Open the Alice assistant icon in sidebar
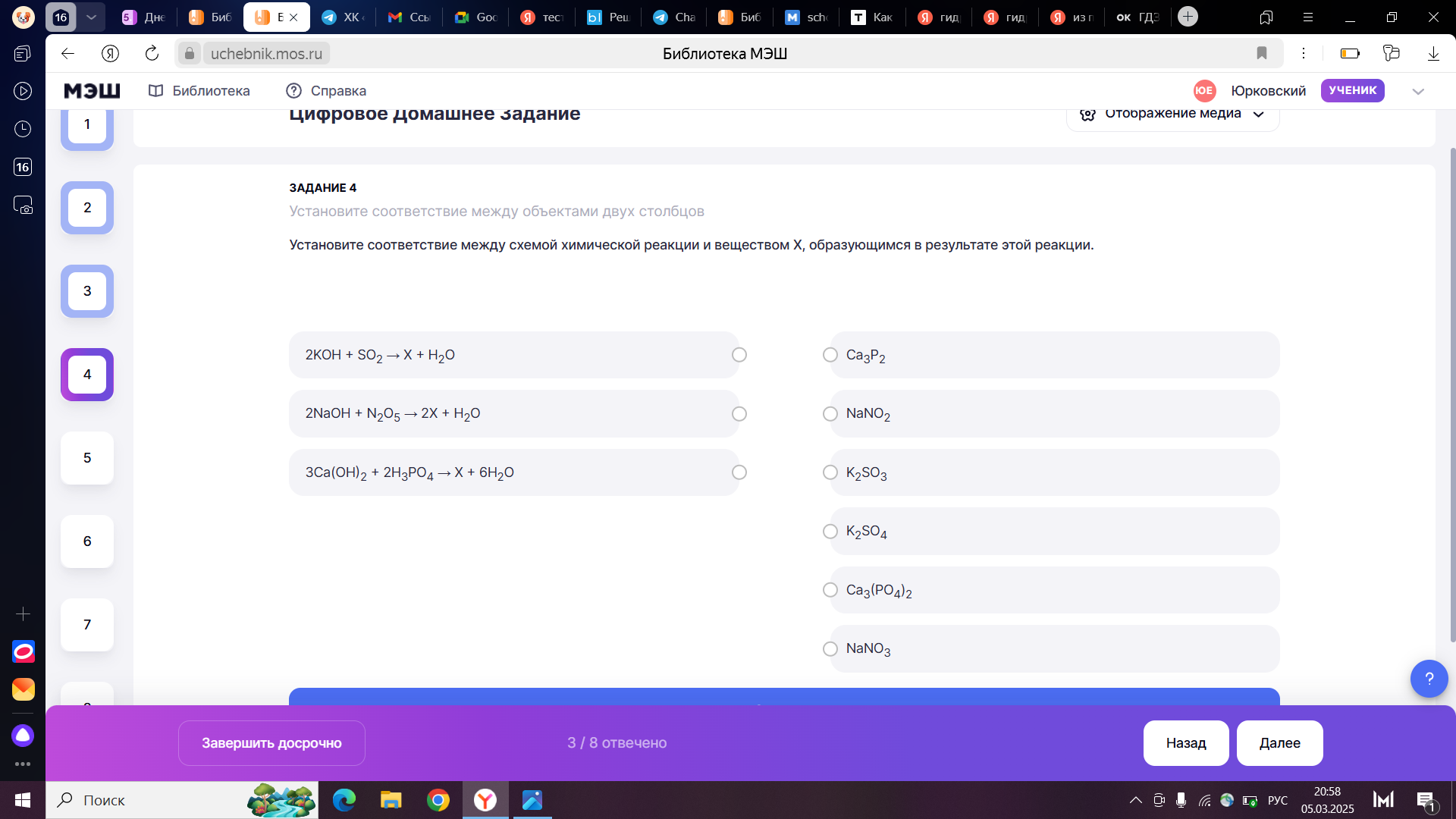Screen dimensions: 1456x819 coord(23,735)
